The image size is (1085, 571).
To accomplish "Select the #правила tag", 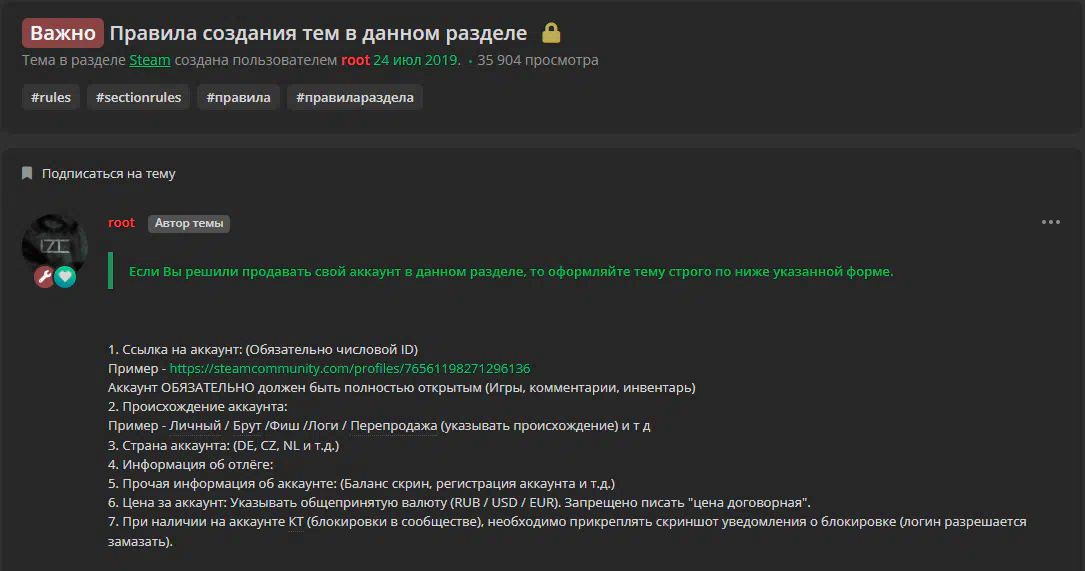I will point(239,97).
